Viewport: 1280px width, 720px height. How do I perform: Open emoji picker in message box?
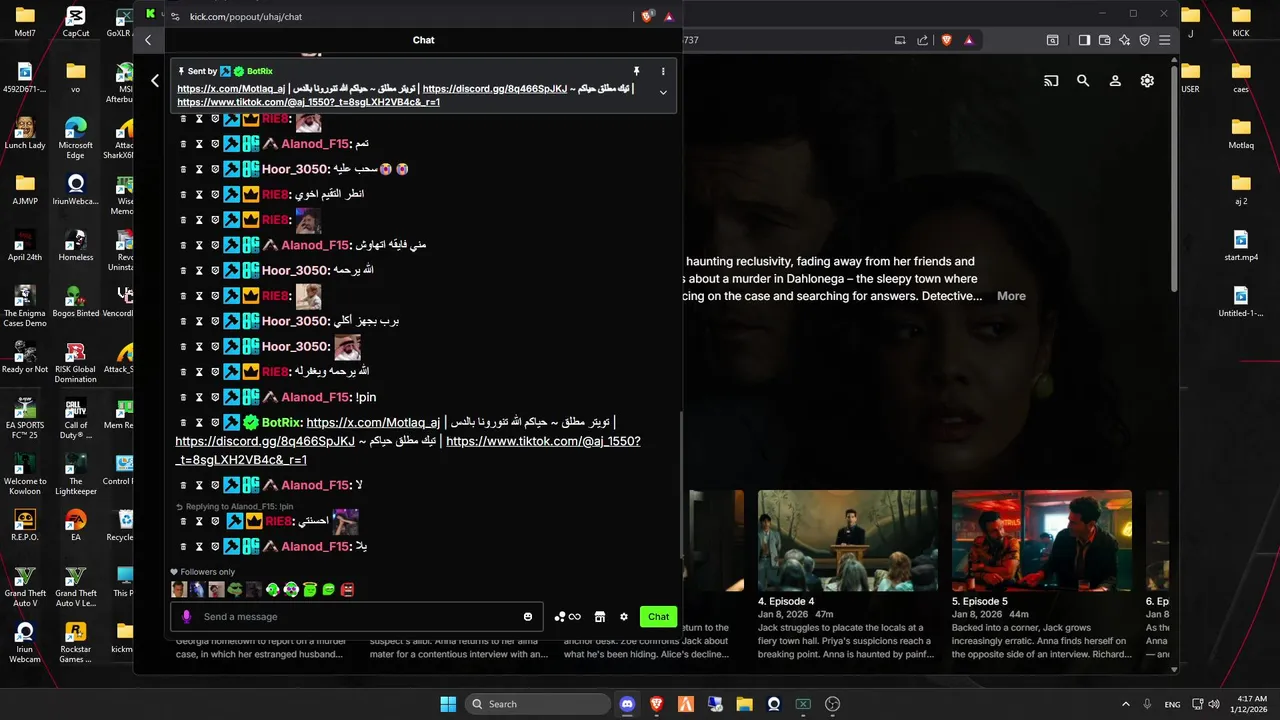pos(528,617)
